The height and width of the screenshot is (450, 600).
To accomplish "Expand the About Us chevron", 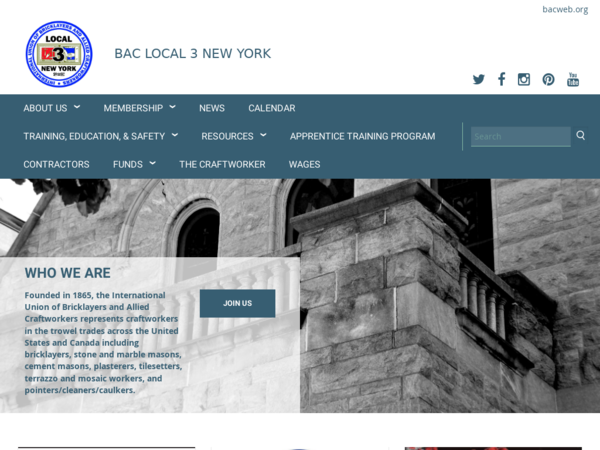I will pos(77,107).
